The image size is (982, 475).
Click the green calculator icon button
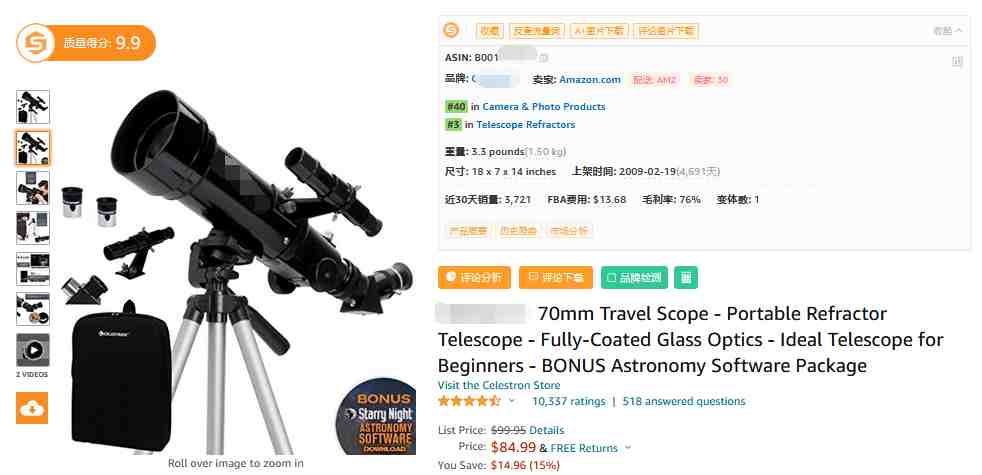[x=686, y=278]
